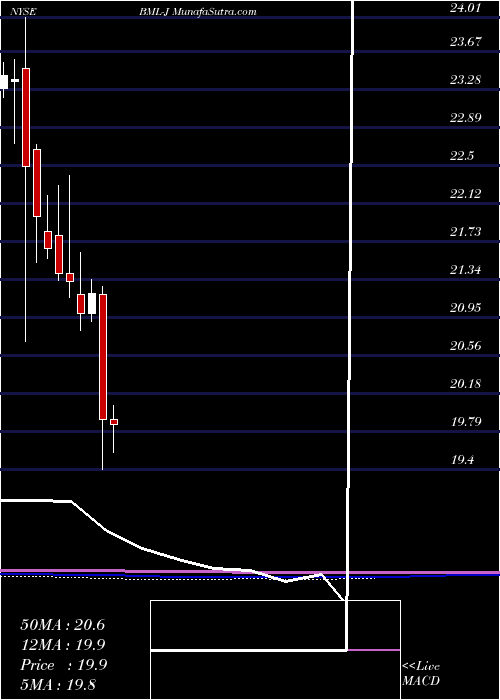Click the 20.95 price axis label
Viewport: 500px width, 700px height.
point(465,308)
